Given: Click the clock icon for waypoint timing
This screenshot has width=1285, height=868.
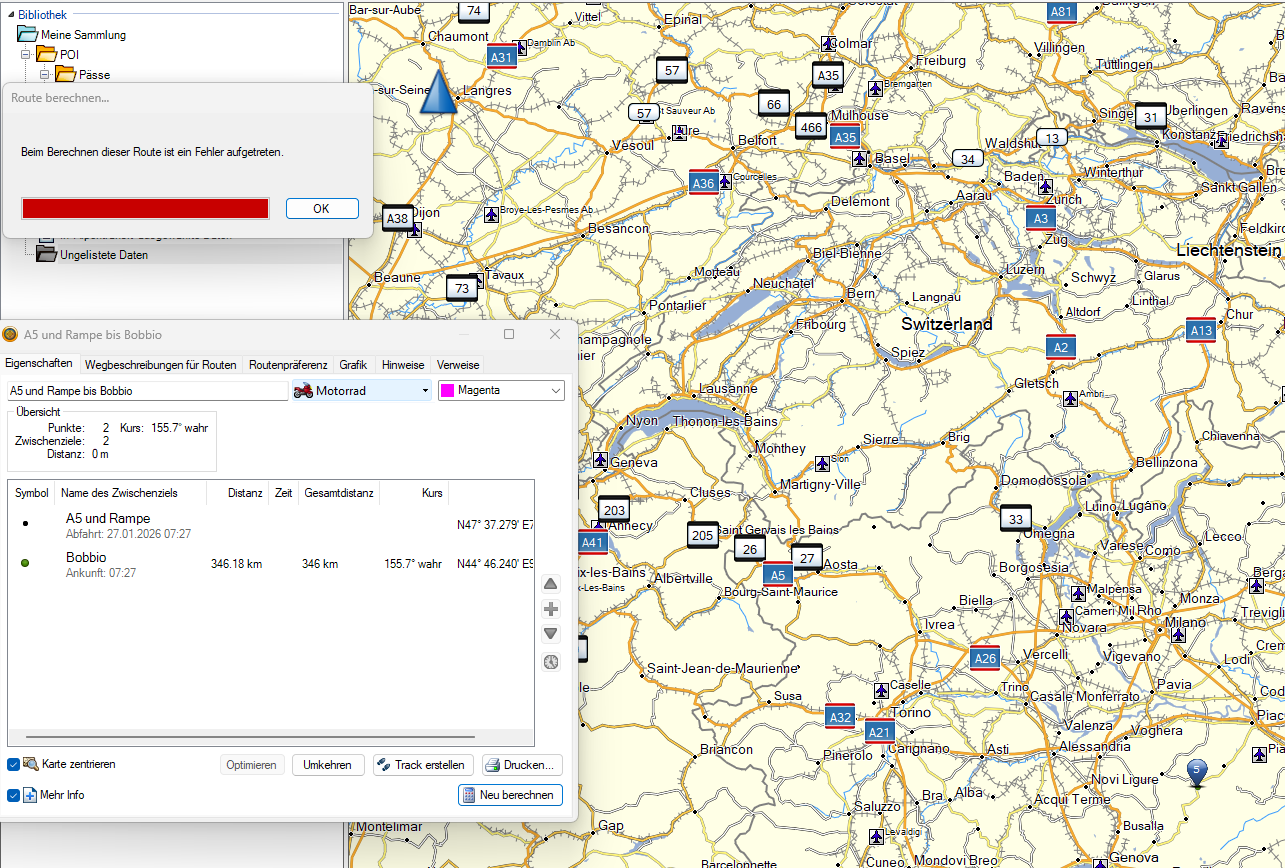Looking at the screenshot, I should (x=551, y=661).
